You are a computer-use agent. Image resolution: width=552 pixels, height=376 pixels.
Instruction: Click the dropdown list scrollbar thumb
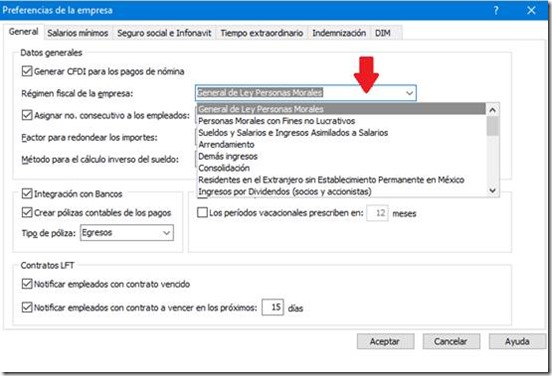(493, 126)
